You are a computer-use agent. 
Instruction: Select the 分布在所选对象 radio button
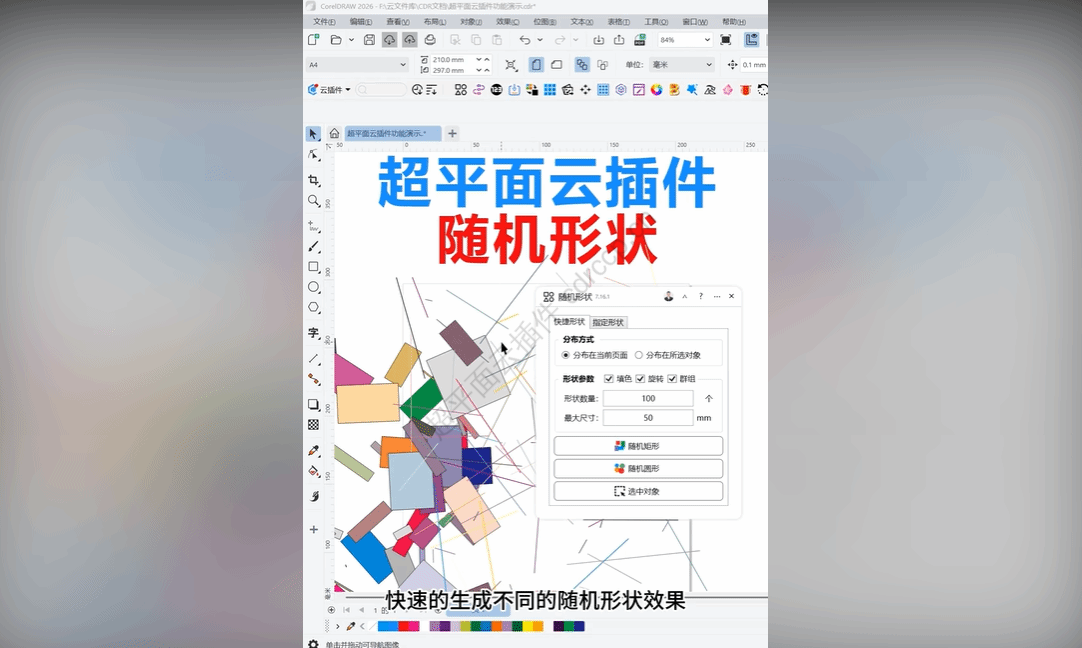pos(639,355)
